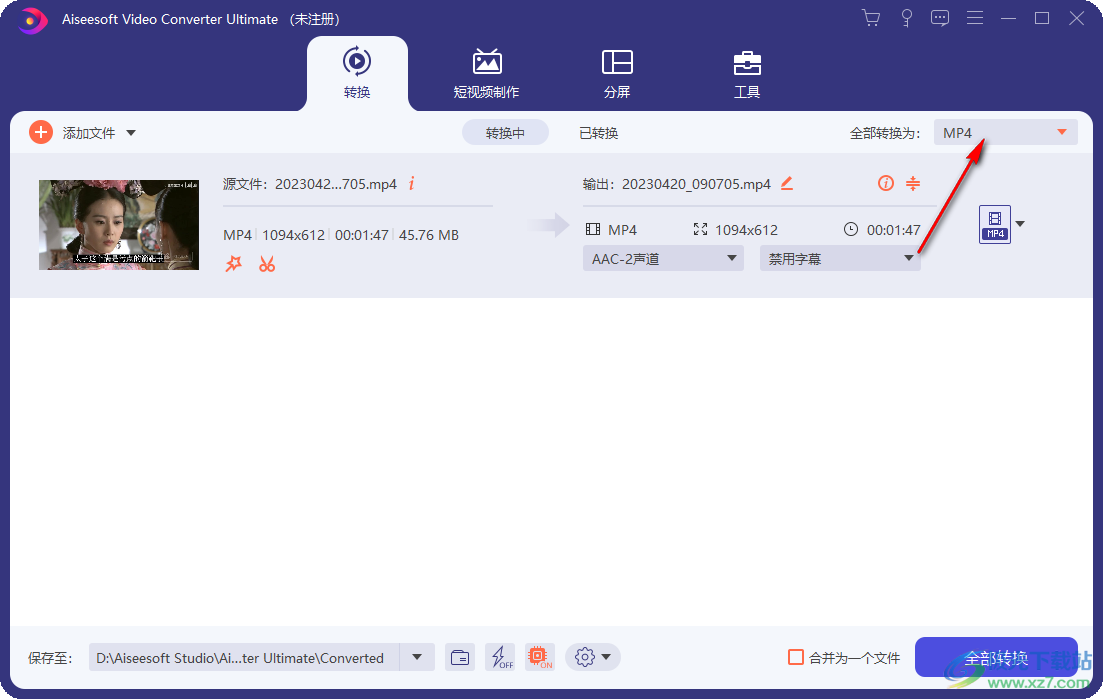Switch to the 工具 tab
Screen dimensions: 1103x699
tap(747, 73)
